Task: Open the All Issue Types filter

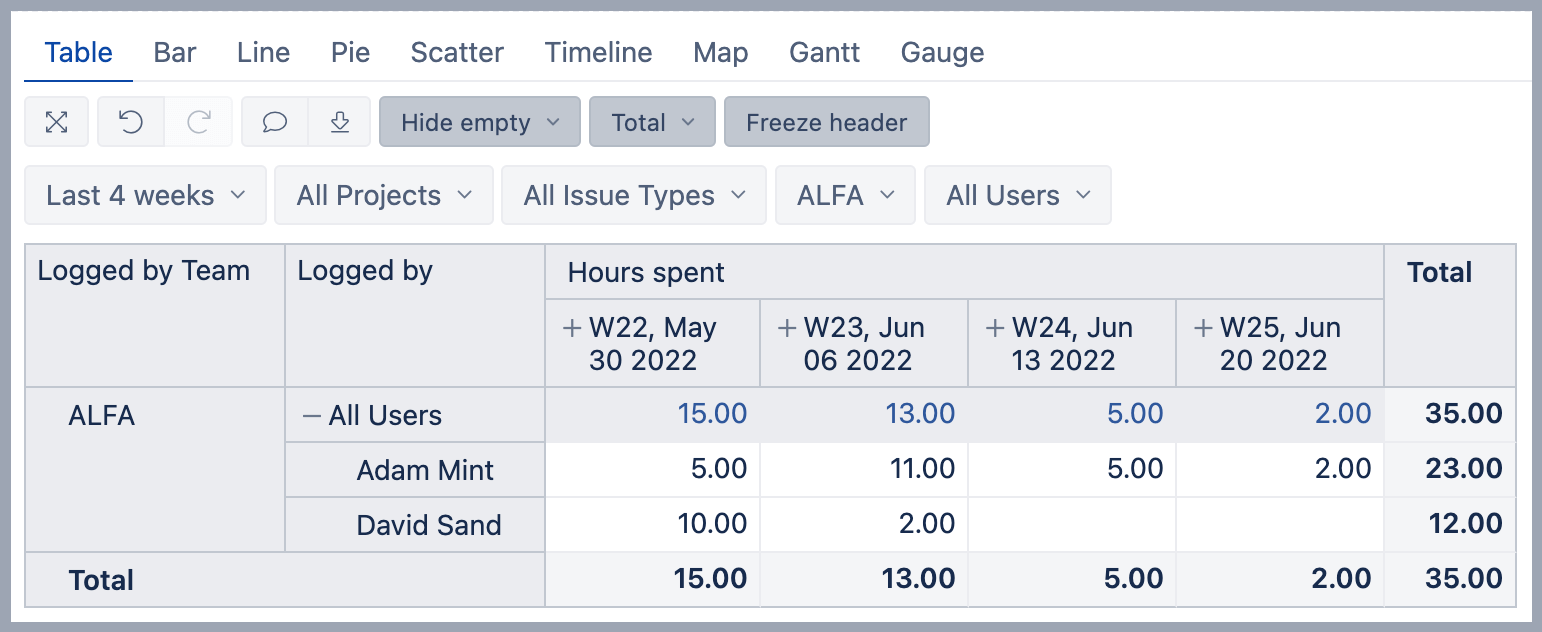Action: [633, 195]
